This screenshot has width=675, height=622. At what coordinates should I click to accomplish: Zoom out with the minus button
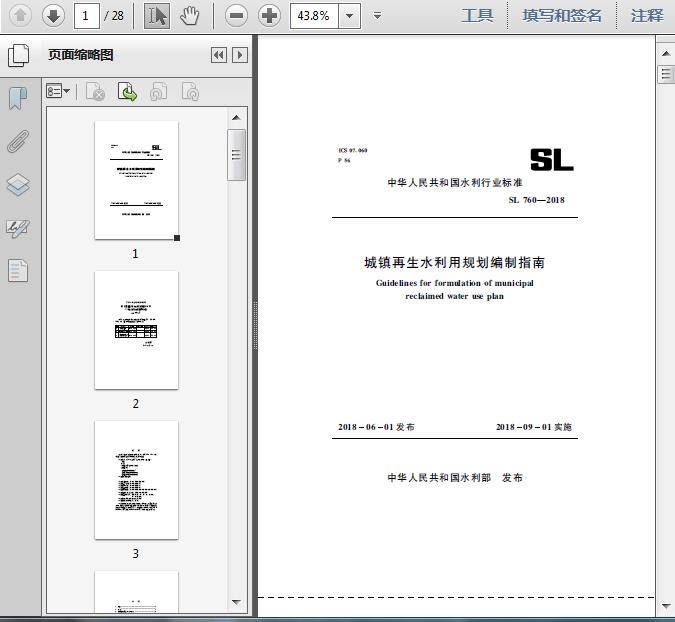pyautogui.click(x=236, y=15)
